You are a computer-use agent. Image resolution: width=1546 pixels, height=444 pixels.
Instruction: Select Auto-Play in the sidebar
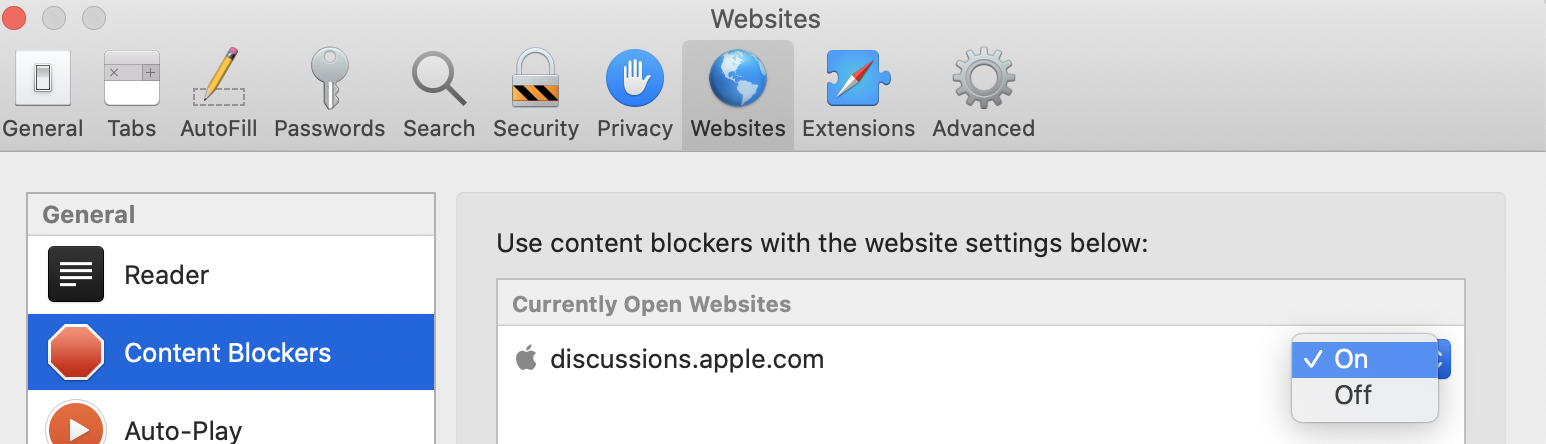pos(183,430)
